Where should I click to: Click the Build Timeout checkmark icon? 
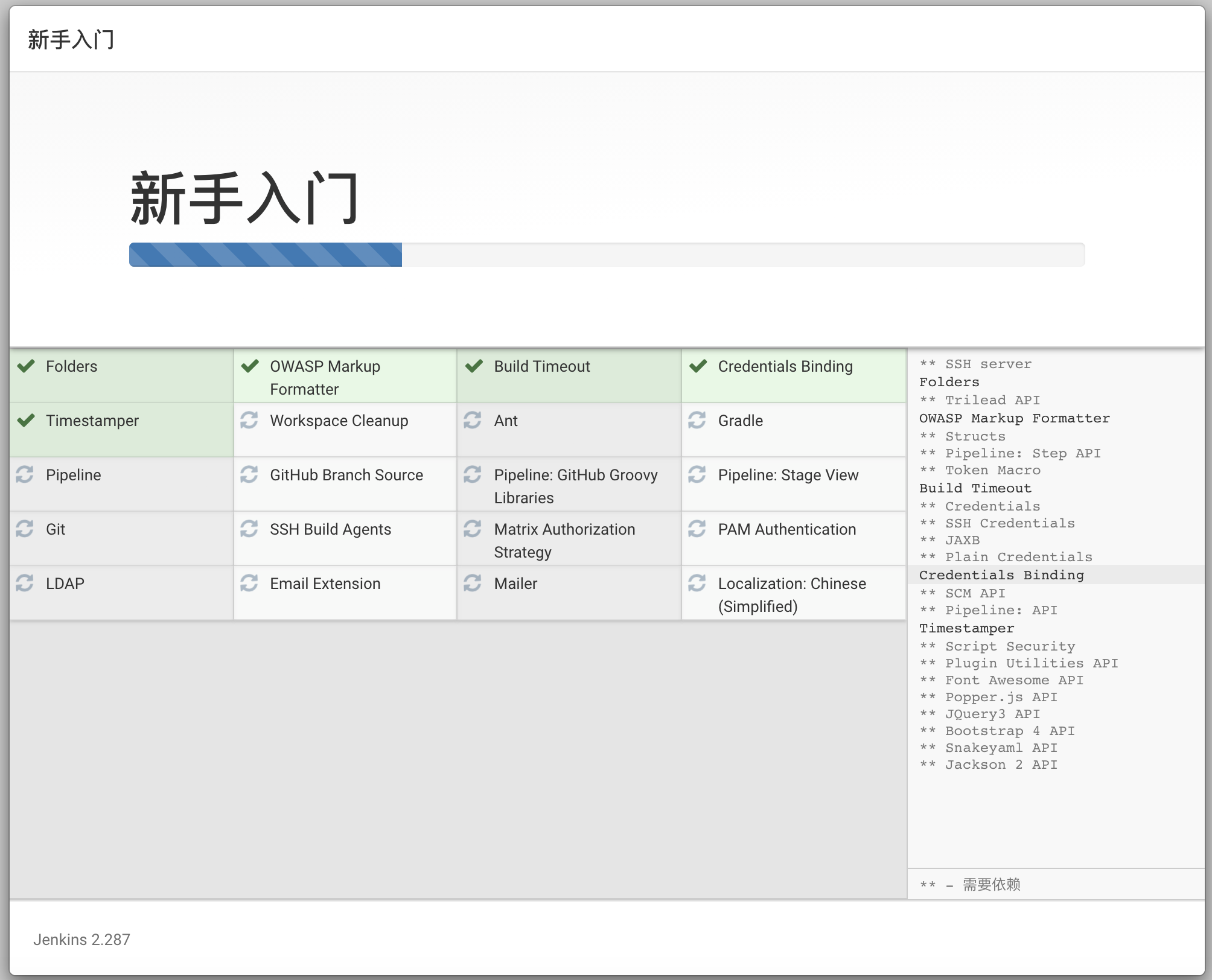pos(474,366)
